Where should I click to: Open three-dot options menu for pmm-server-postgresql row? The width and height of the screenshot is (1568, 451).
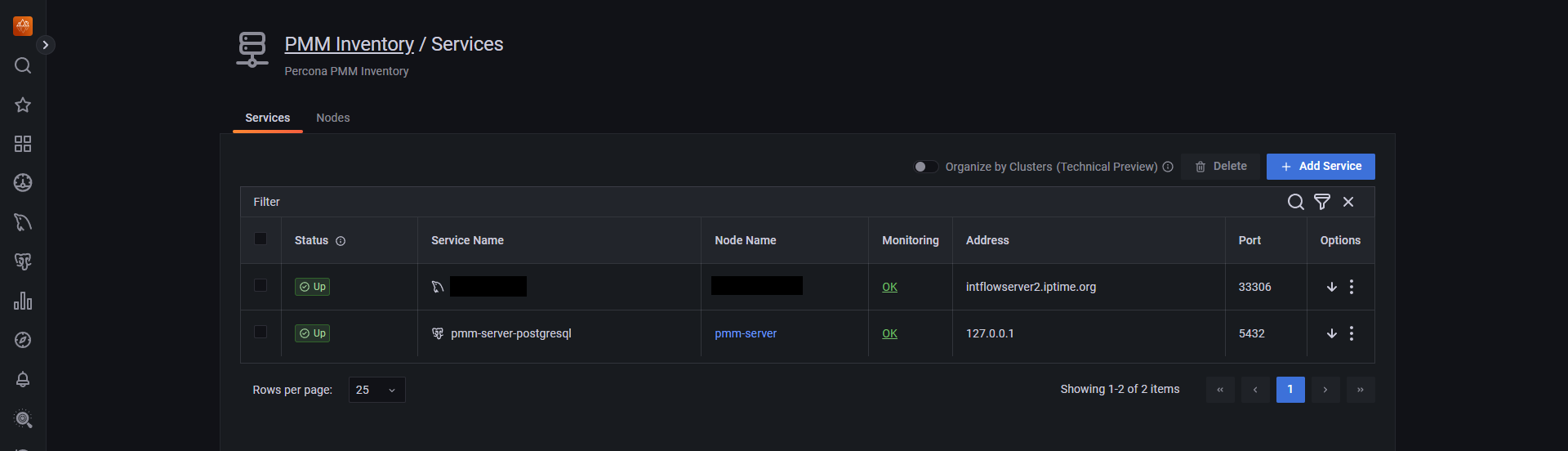point(1352,333)
